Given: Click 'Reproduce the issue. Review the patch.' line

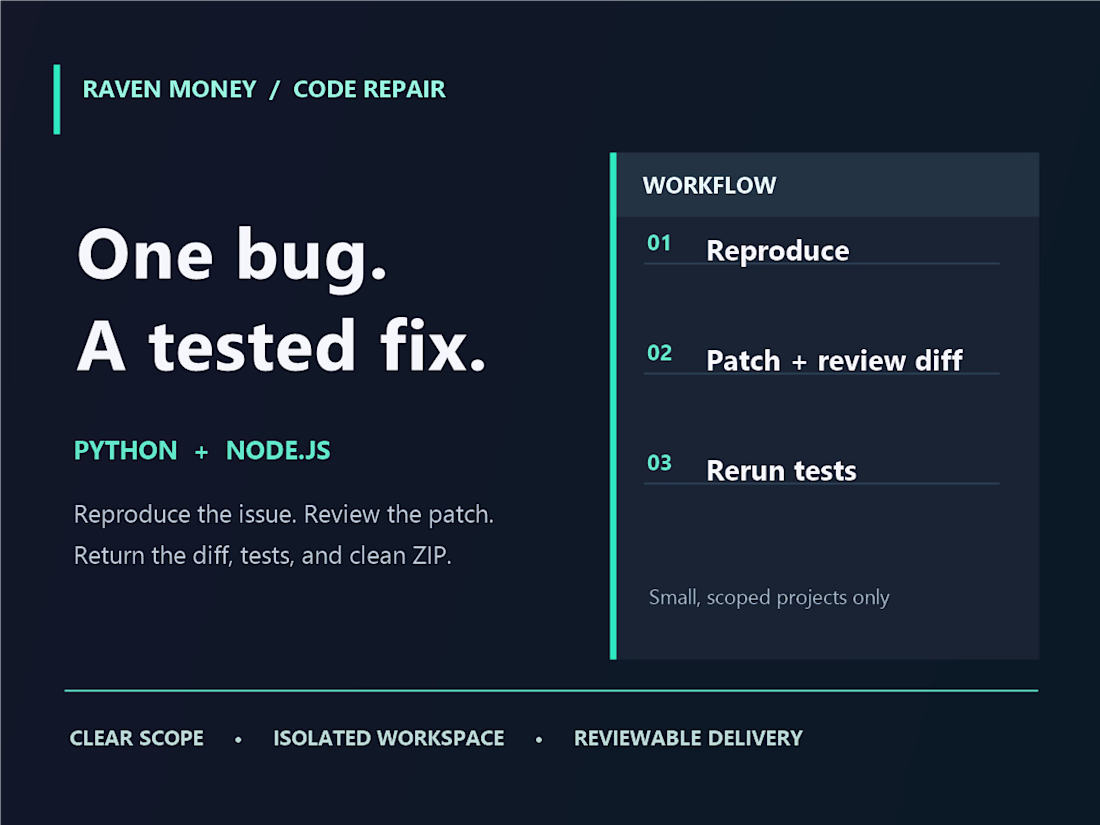Looking at the screenshot, I should click(284, 515).
